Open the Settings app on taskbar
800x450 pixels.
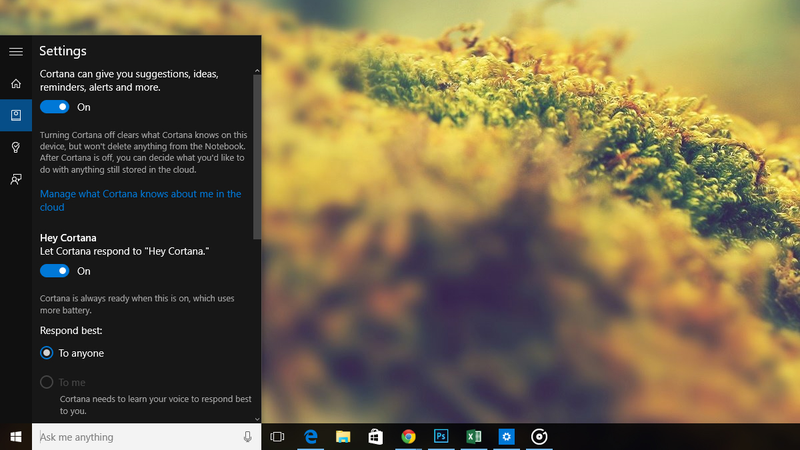(506, 437)
